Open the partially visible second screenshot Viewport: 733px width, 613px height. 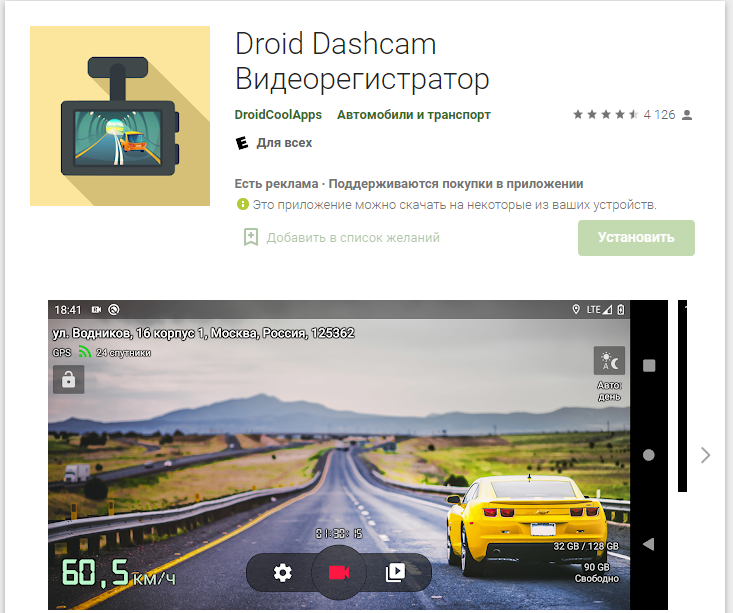pos(682,396)
